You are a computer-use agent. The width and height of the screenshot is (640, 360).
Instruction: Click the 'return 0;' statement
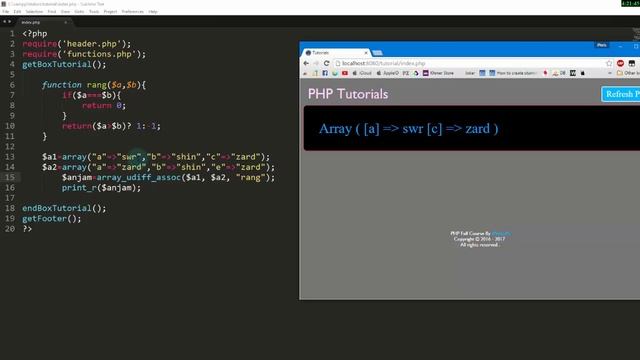coord(104,105)
